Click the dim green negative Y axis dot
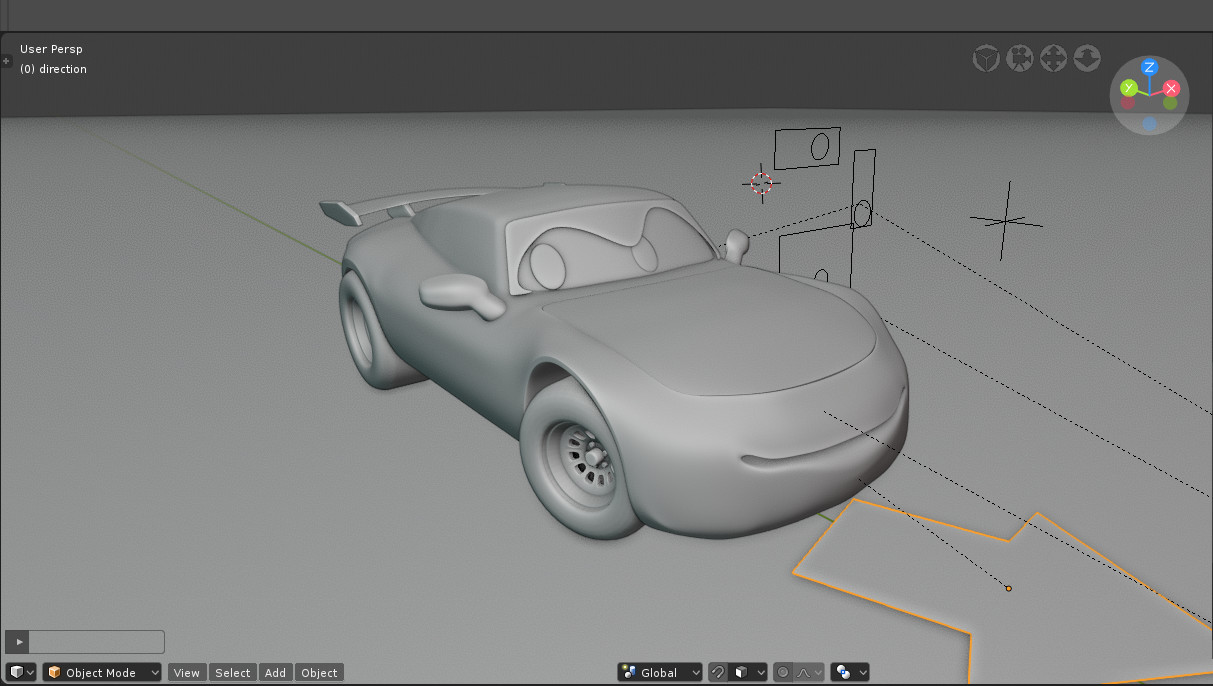The image size is (1213, 686). click(x=1170, y=102)
